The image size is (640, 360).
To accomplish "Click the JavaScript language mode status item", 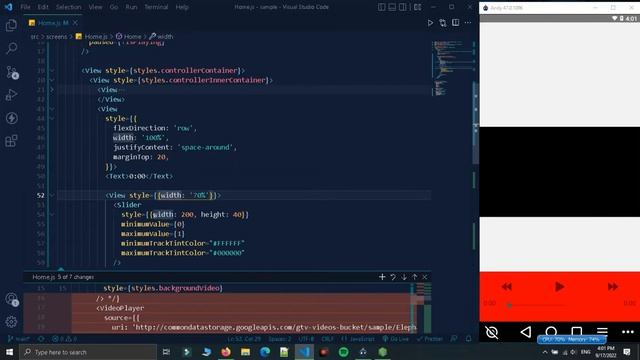I will [x=358, y=339].
